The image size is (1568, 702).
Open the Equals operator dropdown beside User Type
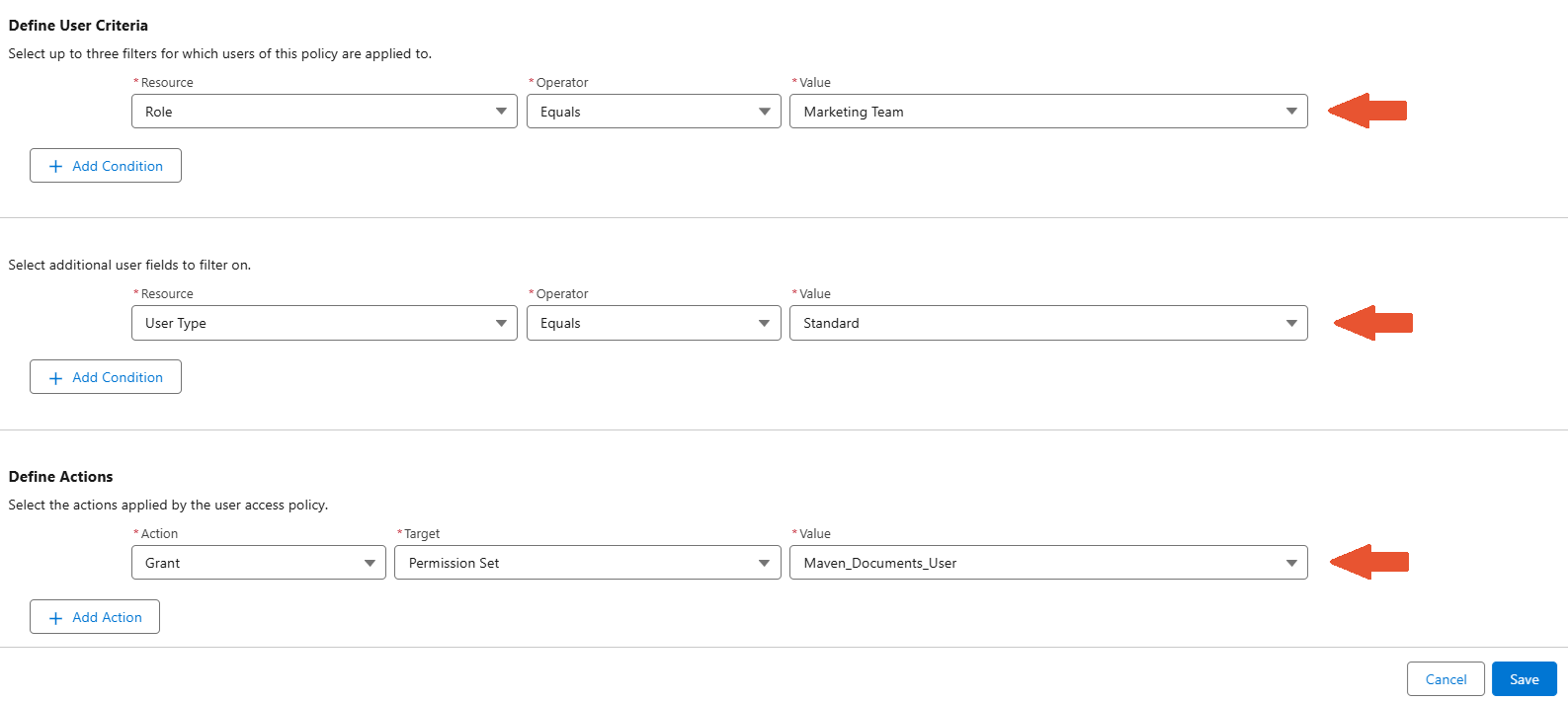coord(654,323)
